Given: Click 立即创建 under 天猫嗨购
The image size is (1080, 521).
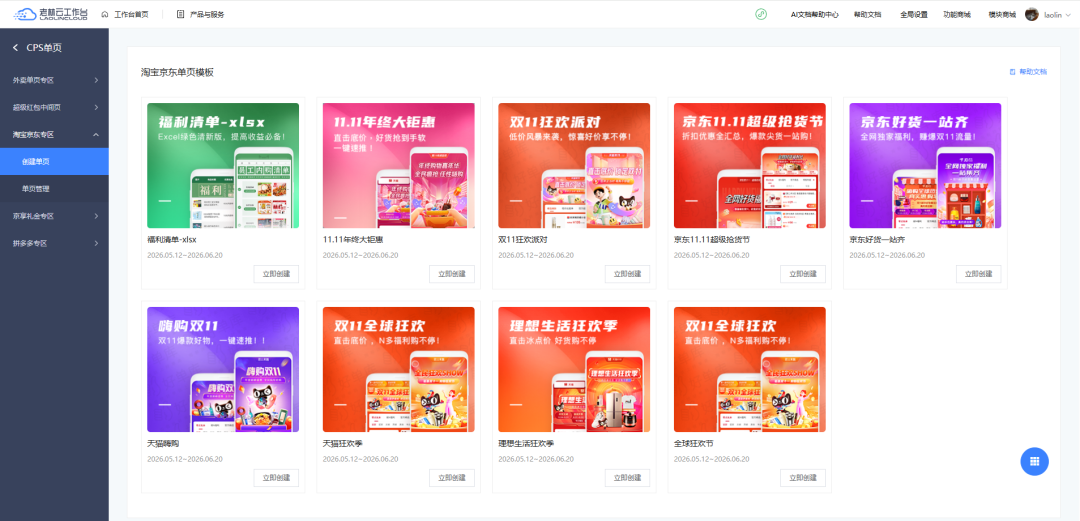Looking at the screenshot, I should [x=276, y=478].
